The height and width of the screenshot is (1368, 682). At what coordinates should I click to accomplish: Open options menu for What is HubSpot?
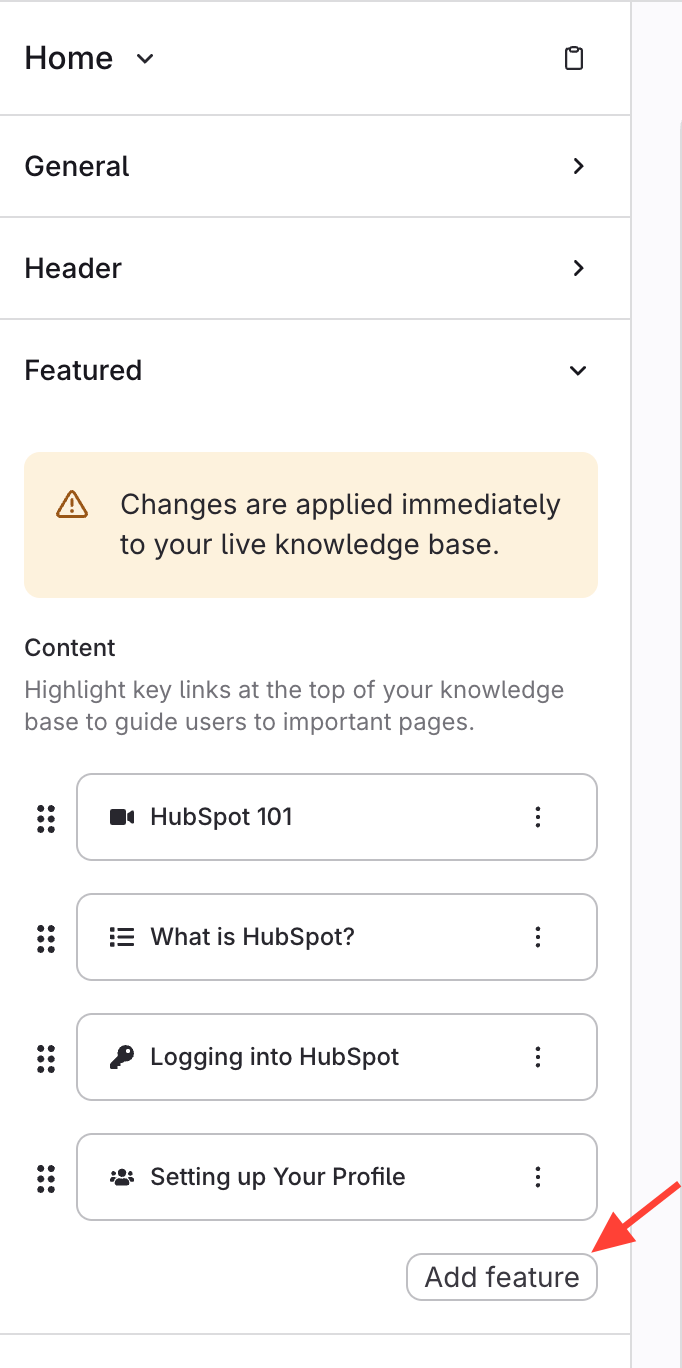pos(538,937)
